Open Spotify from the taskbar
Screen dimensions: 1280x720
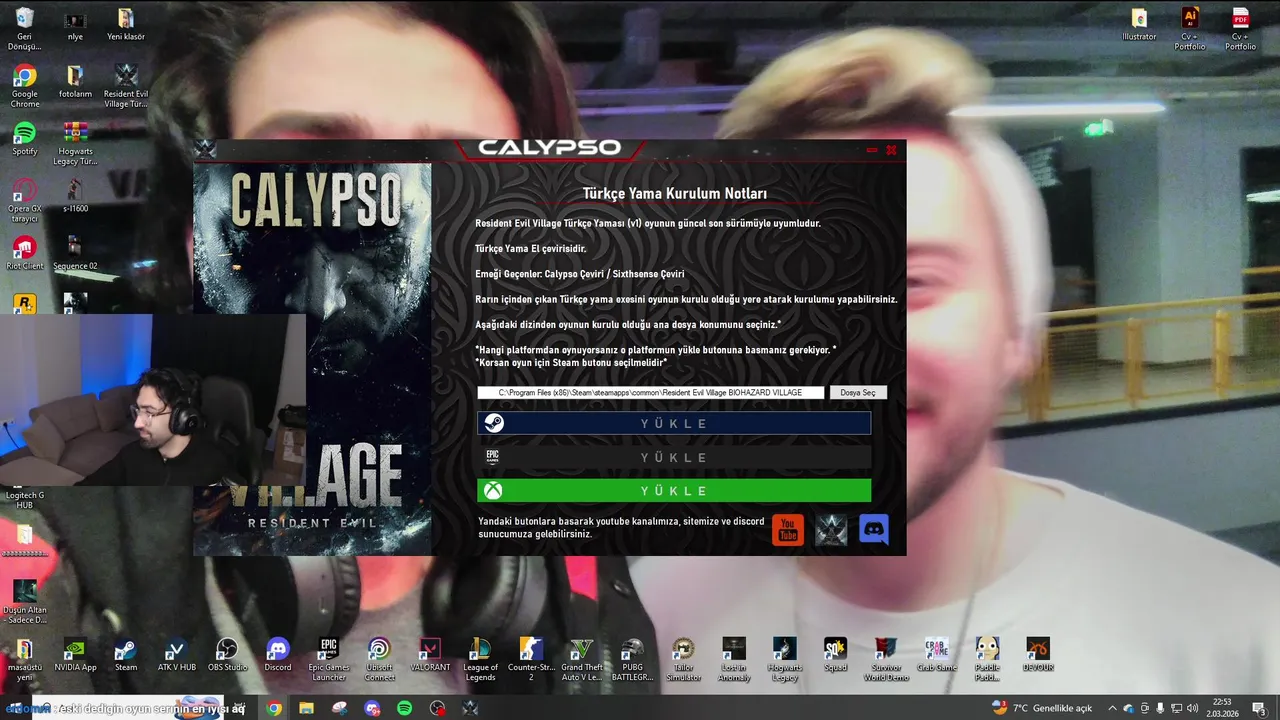(x=404, y=708)
